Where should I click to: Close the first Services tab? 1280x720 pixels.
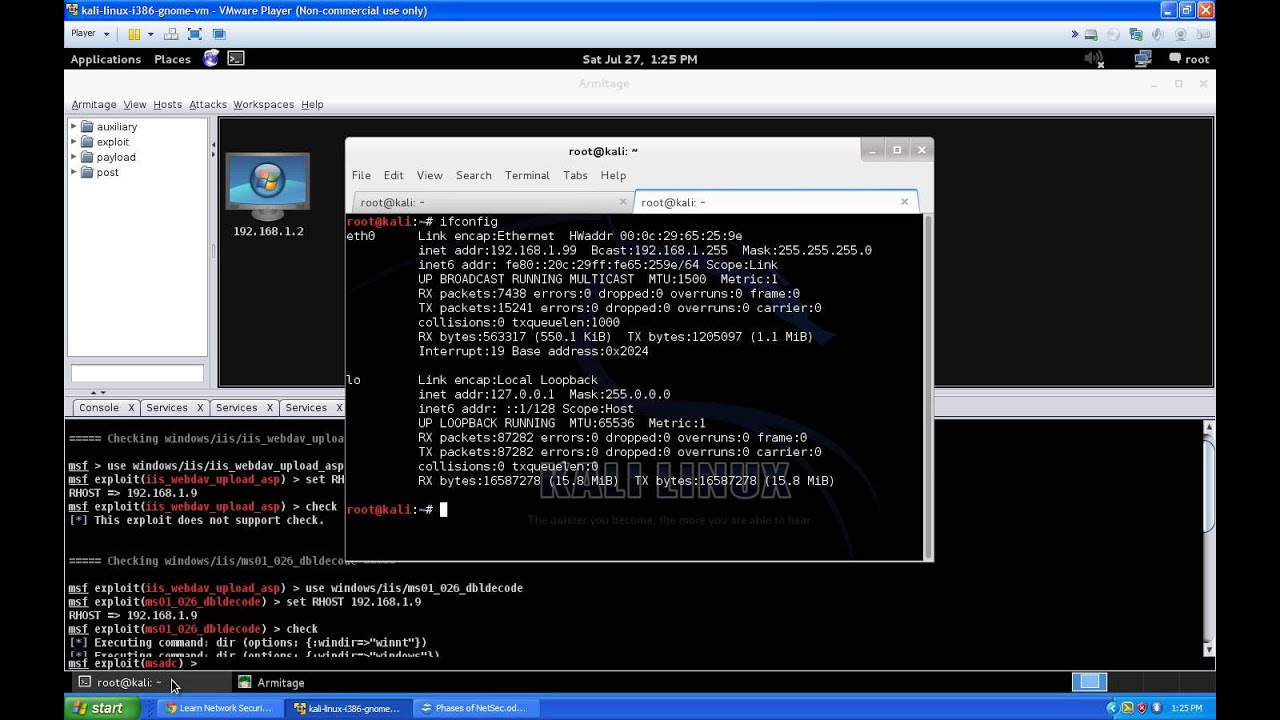tap(200, 408)
